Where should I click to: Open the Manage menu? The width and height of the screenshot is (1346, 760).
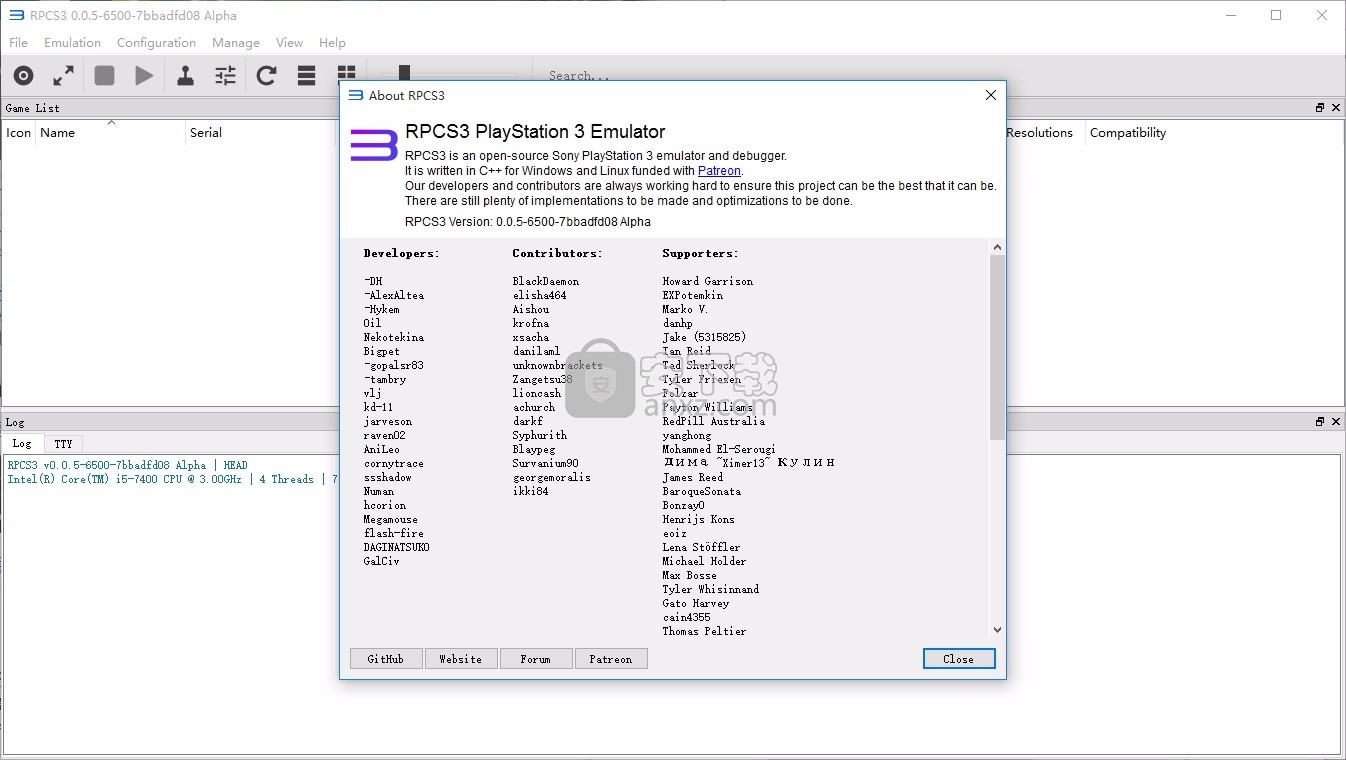[236, 42]
